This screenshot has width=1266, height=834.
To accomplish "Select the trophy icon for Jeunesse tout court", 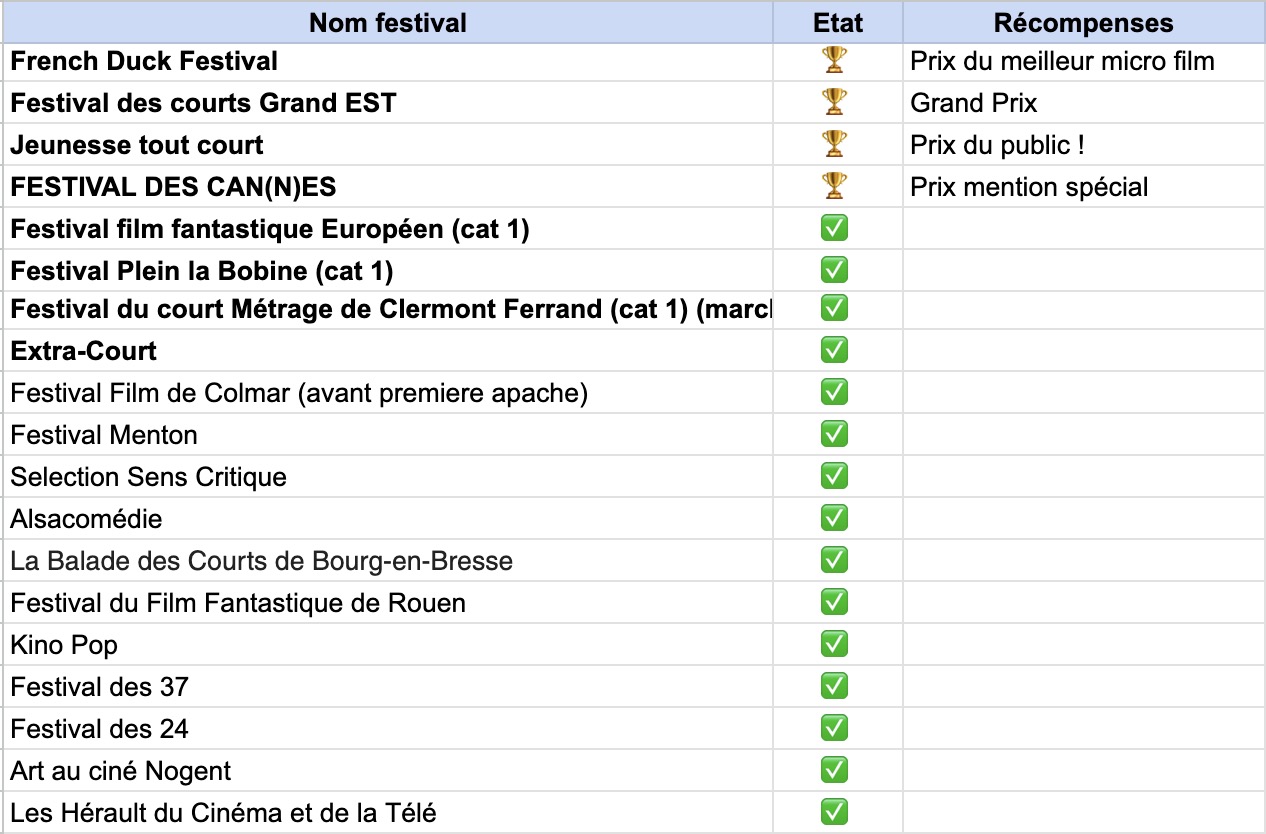I will (834, 145).
